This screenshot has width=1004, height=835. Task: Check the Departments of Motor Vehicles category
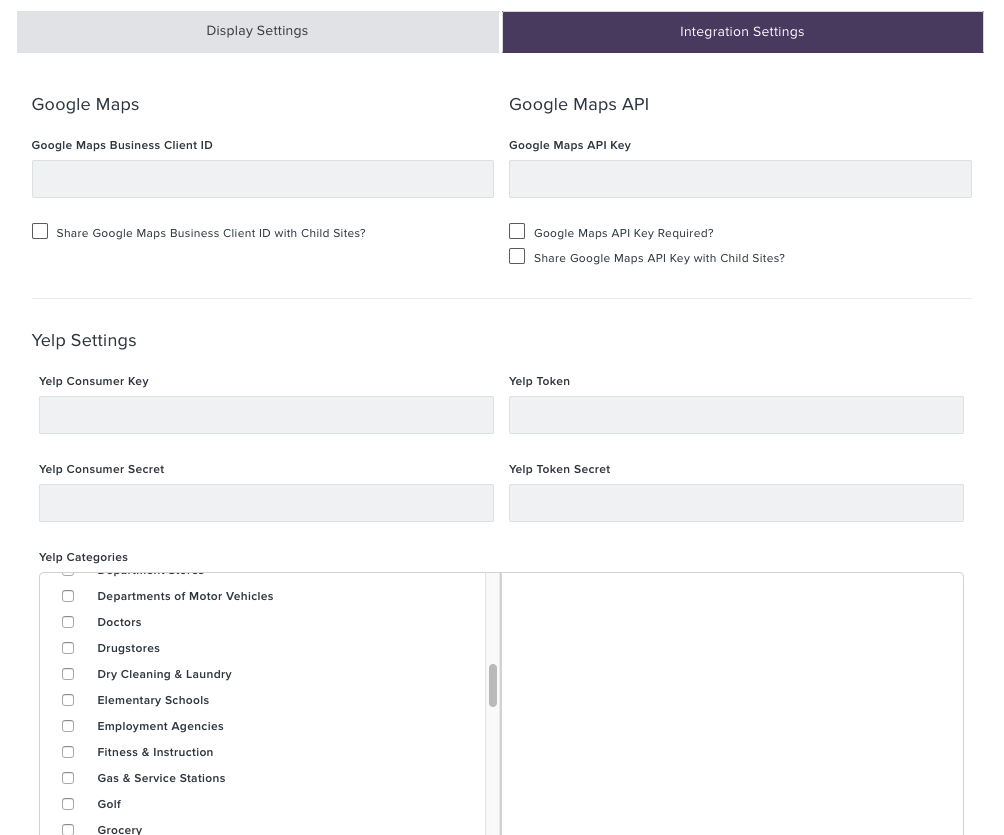[68, 596]
